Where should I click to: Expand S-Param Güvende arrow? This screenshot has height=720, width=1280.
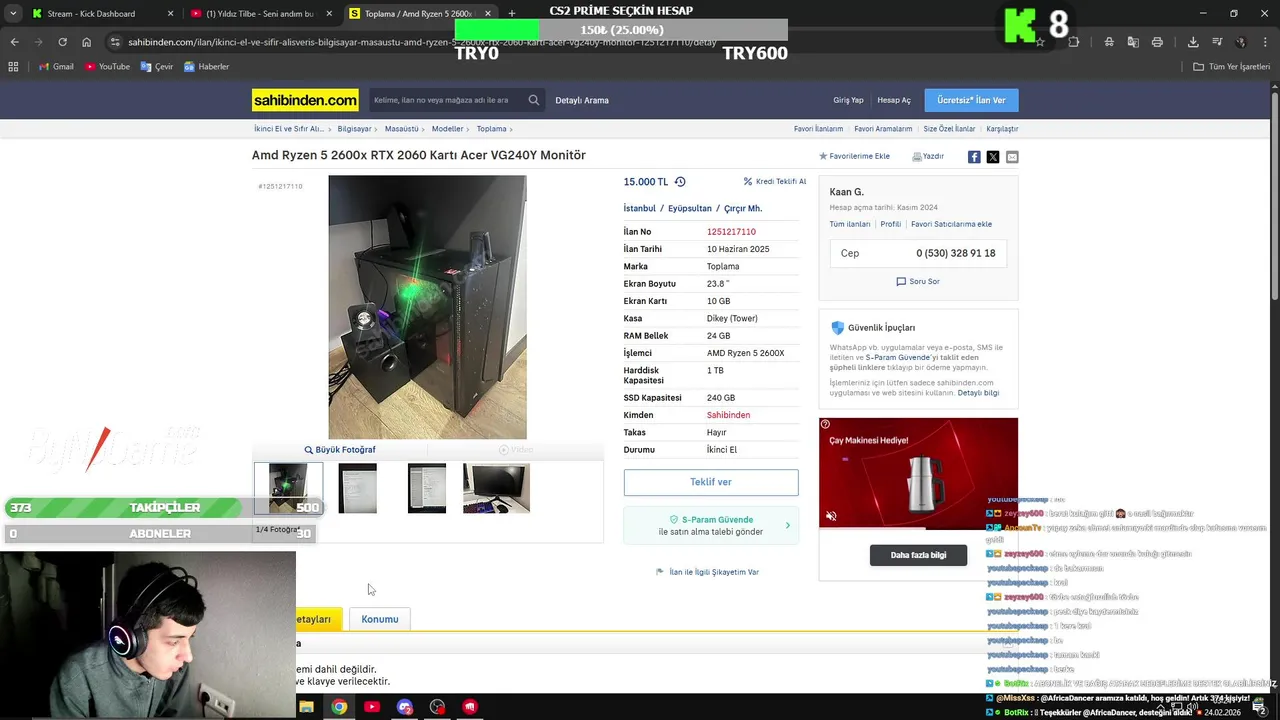pos(787,525)
